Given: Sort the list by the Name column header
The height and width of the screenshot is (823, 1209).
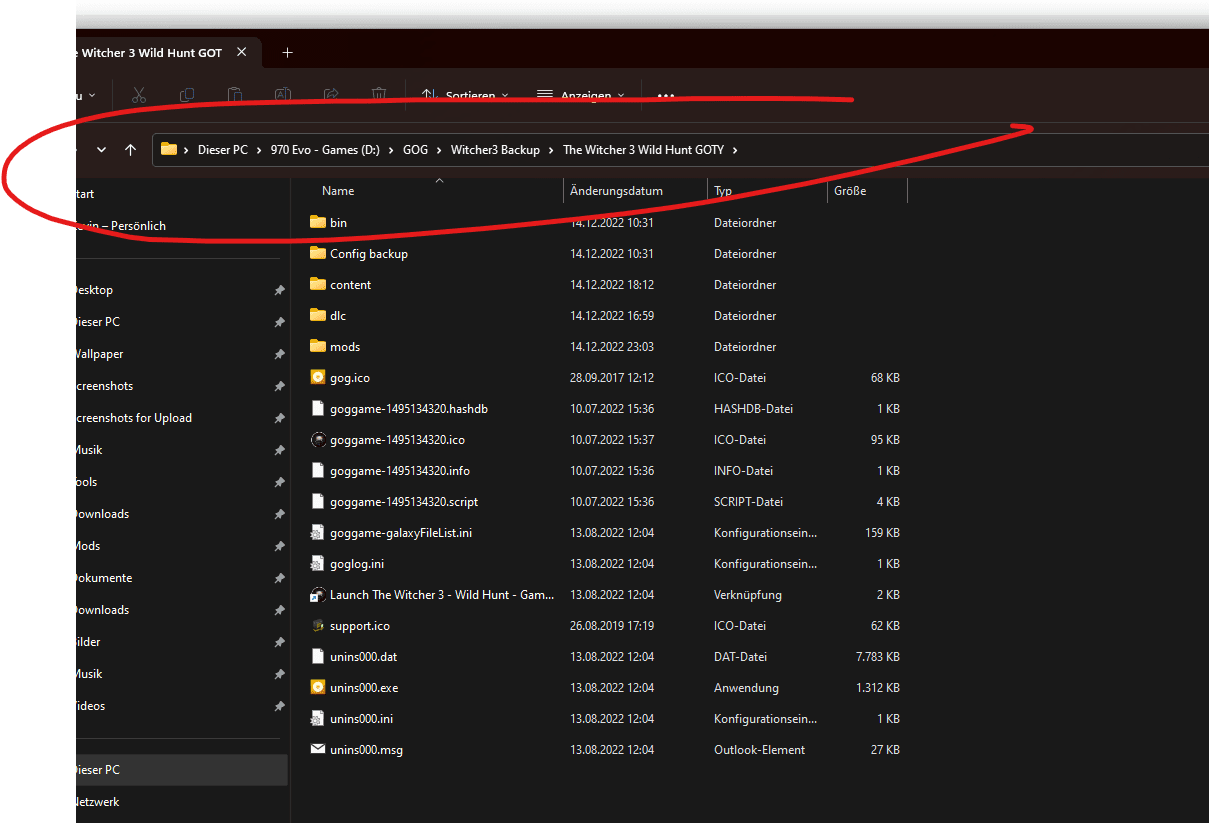Looking at the screenshot, I should pos(338,191).
